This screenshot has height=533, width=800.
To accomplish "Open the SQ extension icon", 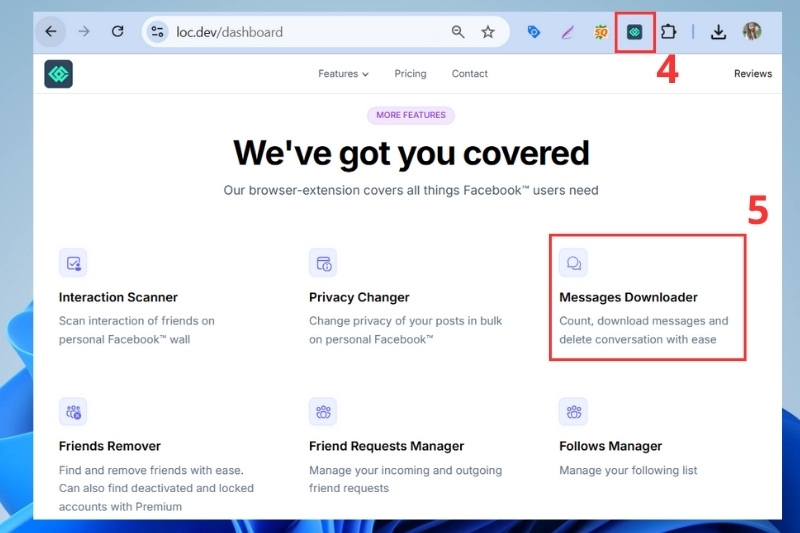I will [x=601, y=32].
